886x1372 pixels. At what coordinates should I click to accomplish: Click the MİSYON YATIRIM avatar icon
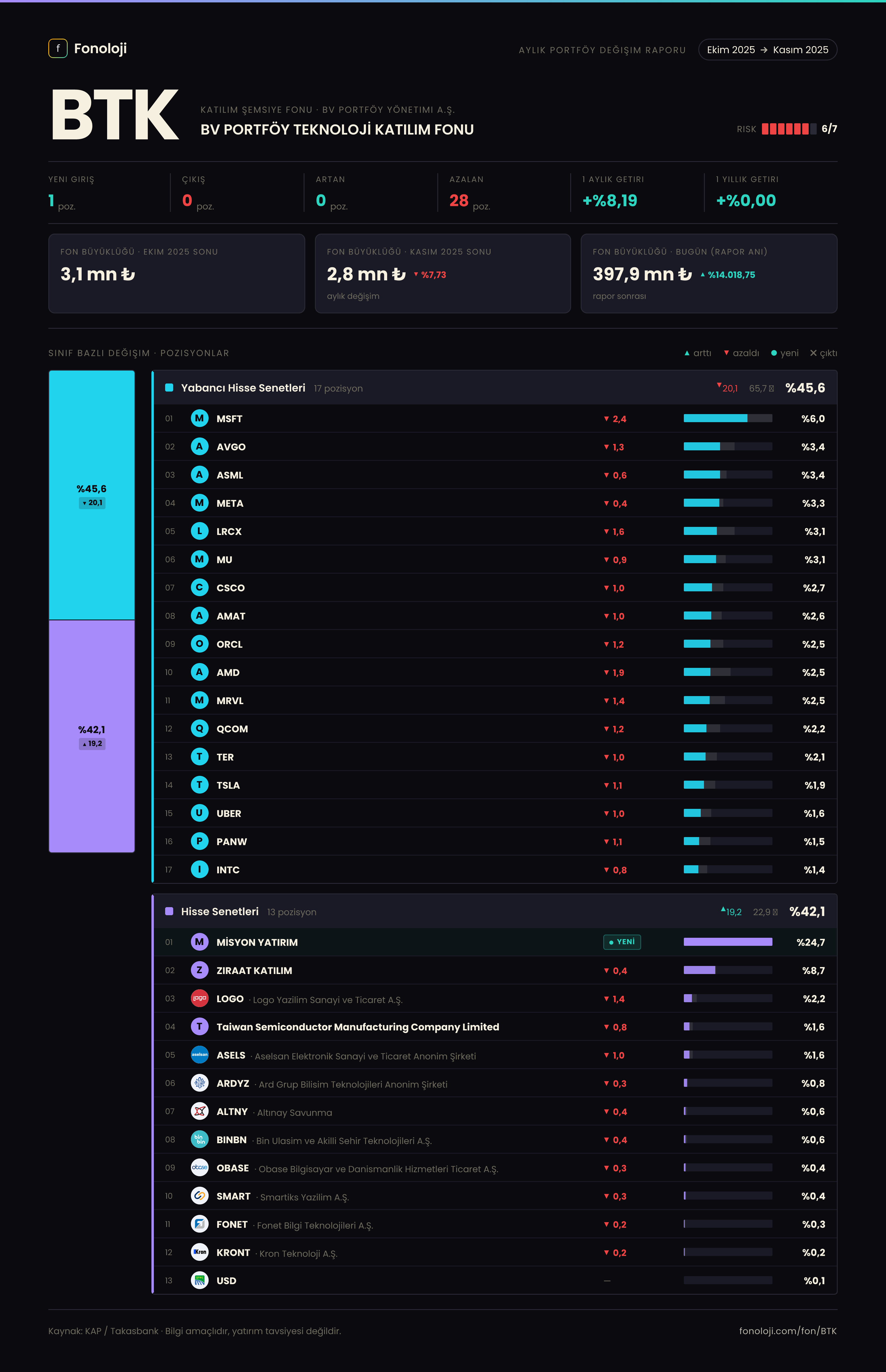[200, 942]
